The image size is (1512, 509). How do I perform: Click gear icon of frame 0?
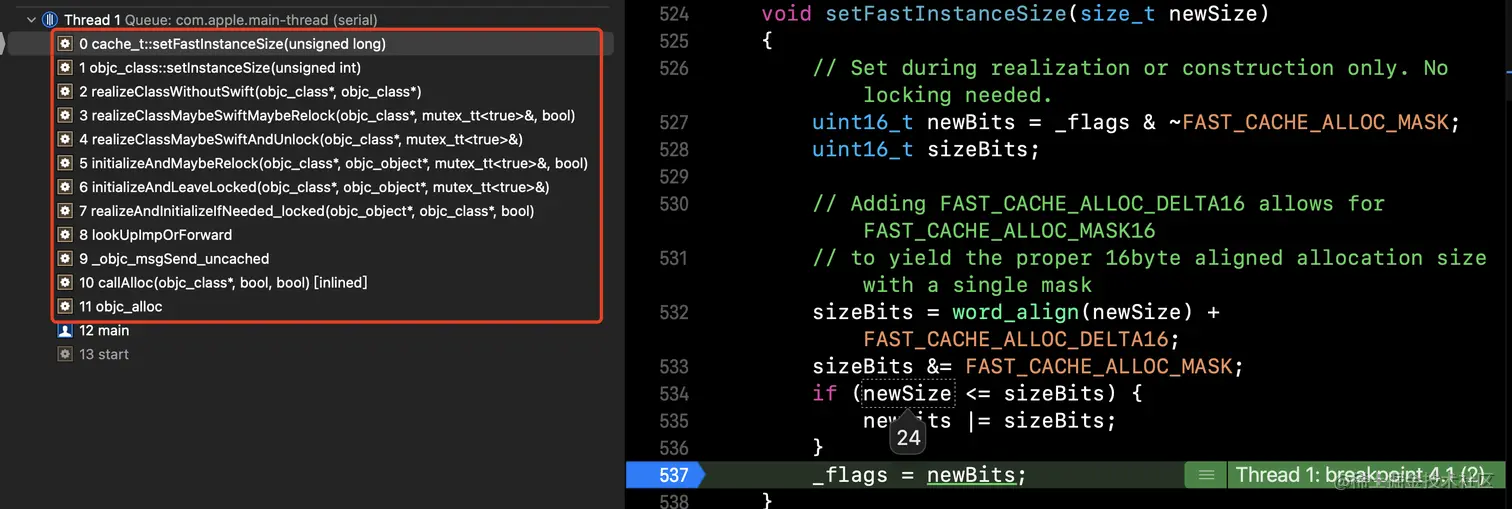click(65, 44)
